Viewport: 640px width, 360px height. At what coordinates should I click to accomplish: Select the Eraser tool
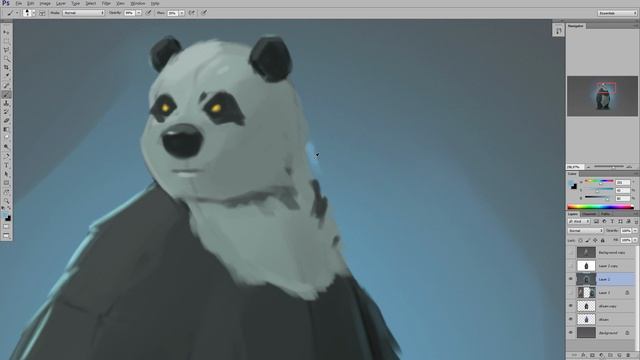pos(6,121)
